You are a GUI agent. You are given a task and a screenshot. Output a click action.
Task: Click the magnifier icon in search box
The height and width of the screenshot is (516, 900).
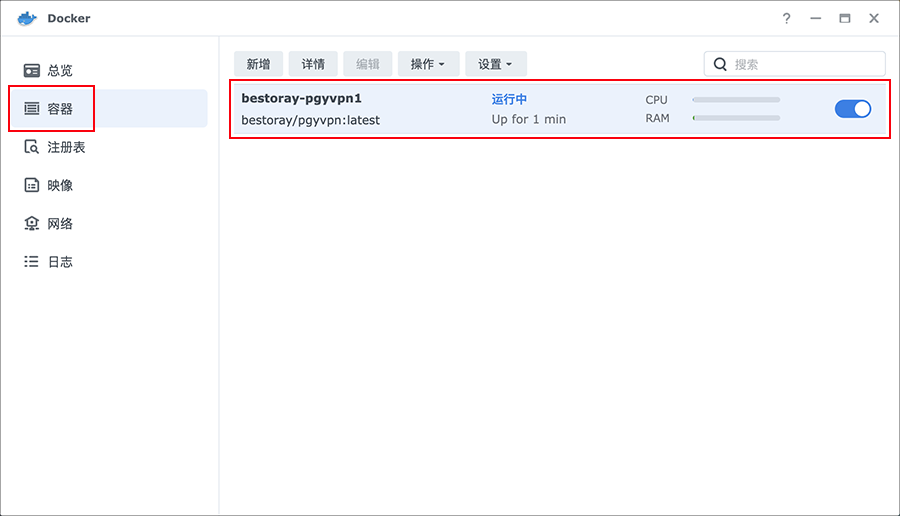tap(720, 64)
